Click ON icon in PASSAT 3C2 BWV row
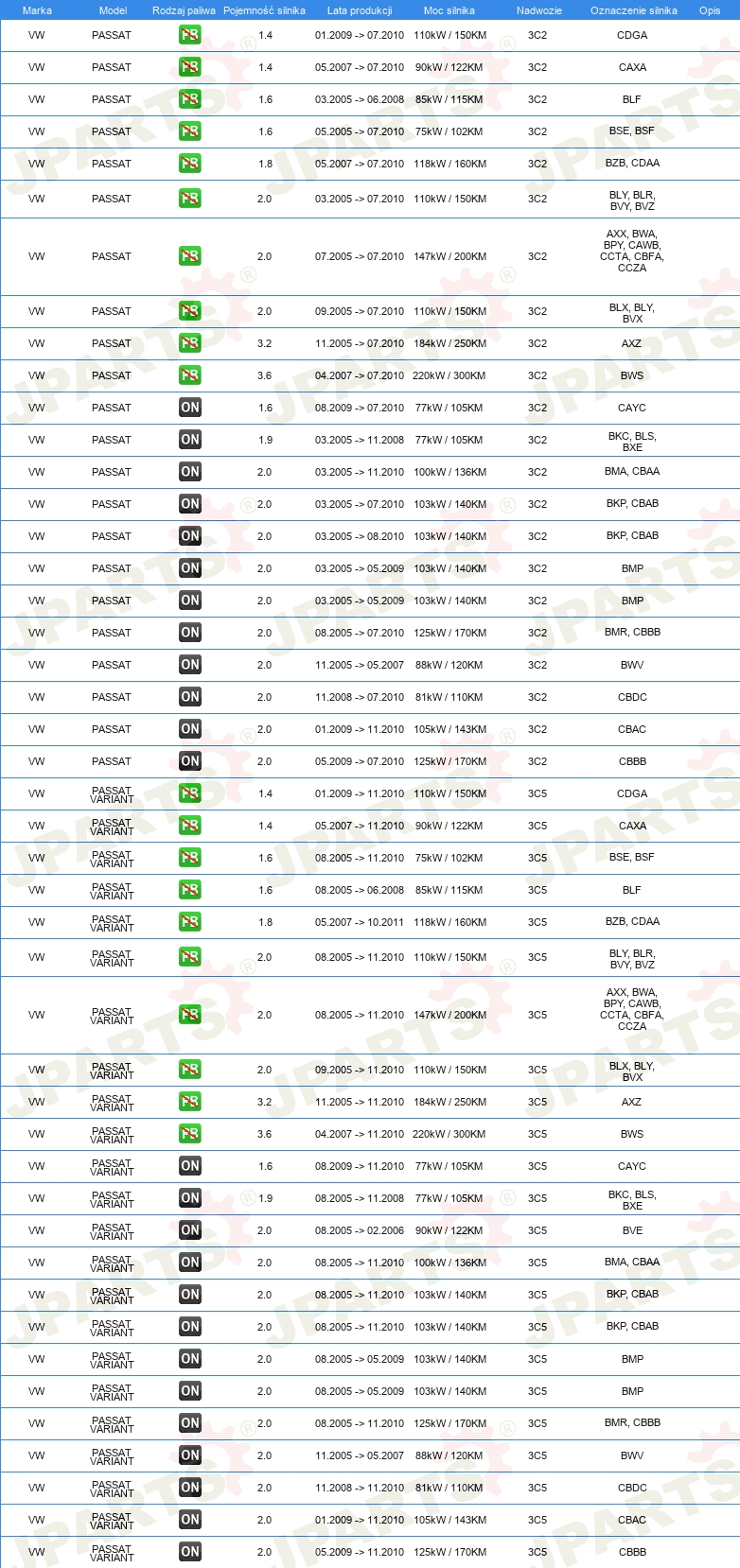 [x=190, y=665]
